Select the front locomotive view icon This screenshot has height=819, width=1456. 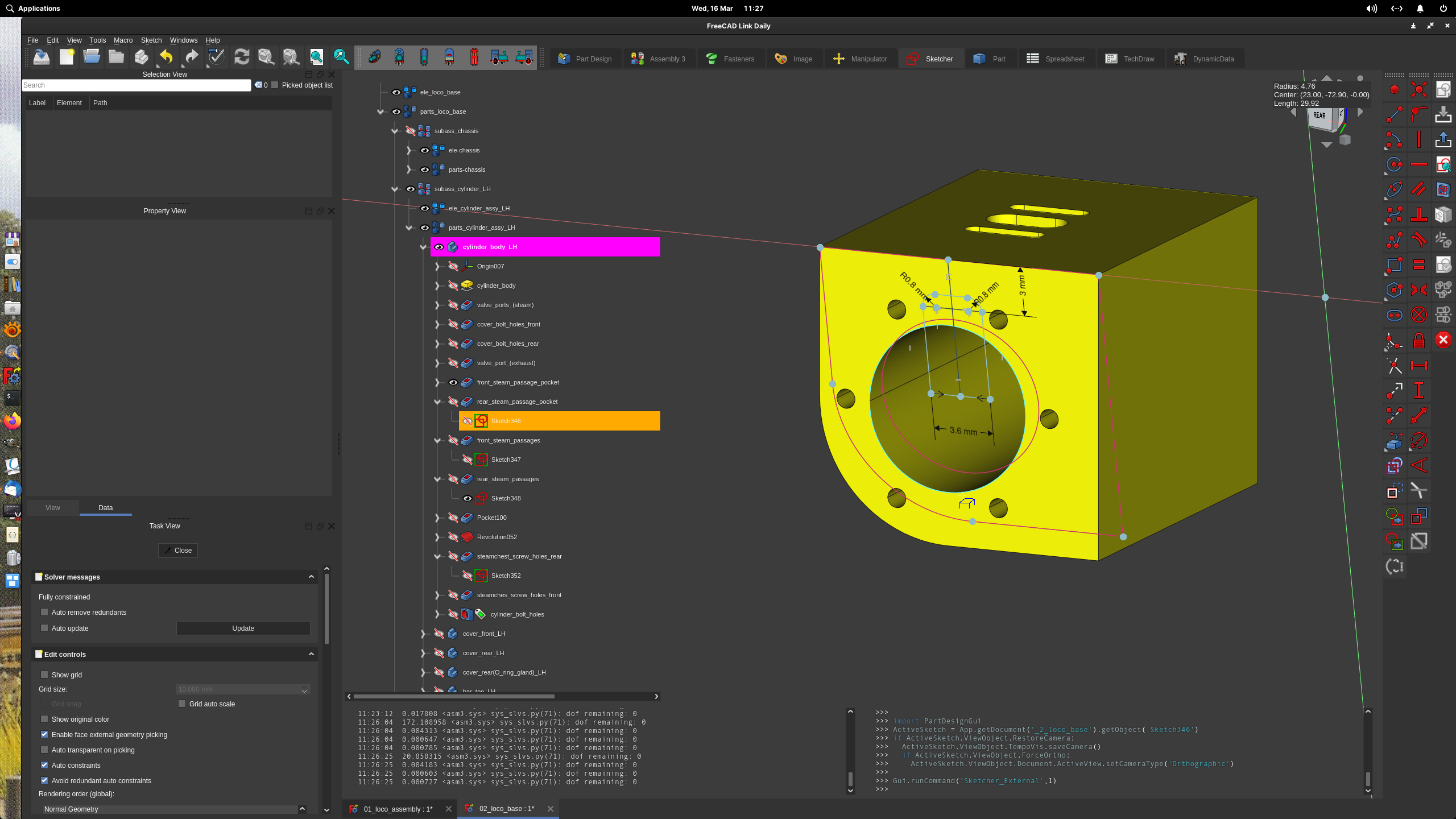399,57
